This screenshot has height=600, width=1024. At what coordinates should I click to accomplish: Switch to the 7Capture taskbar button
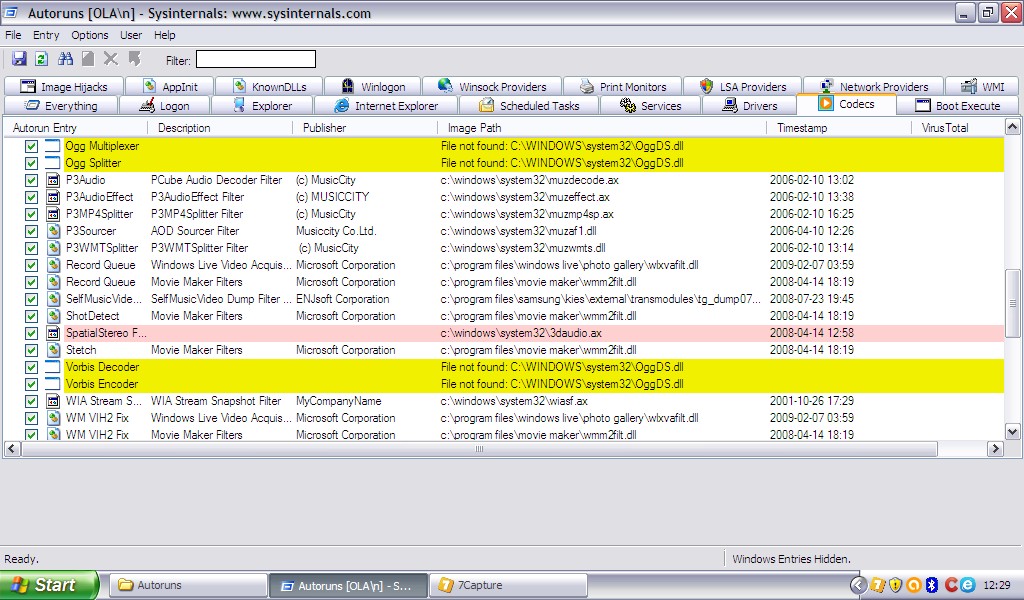[507, 585]
